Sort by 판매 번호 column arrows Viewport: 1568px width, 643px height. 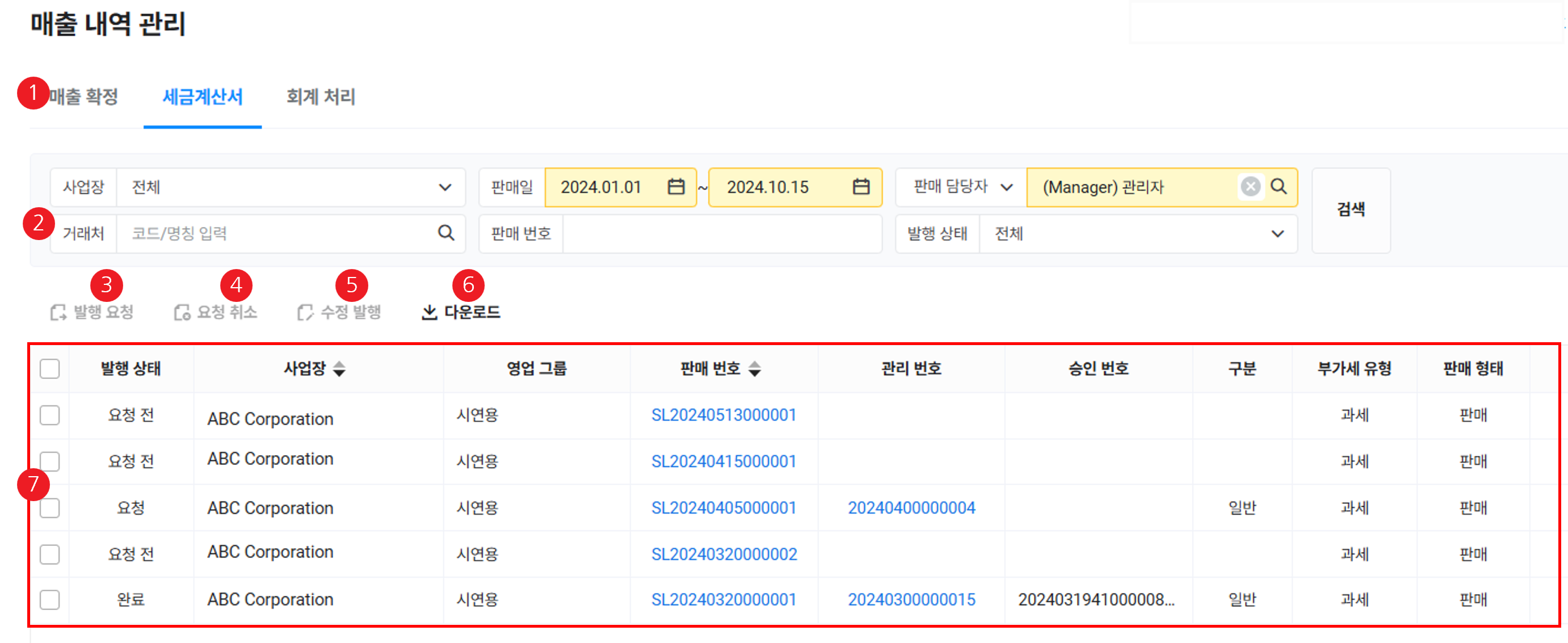(755, 368)
